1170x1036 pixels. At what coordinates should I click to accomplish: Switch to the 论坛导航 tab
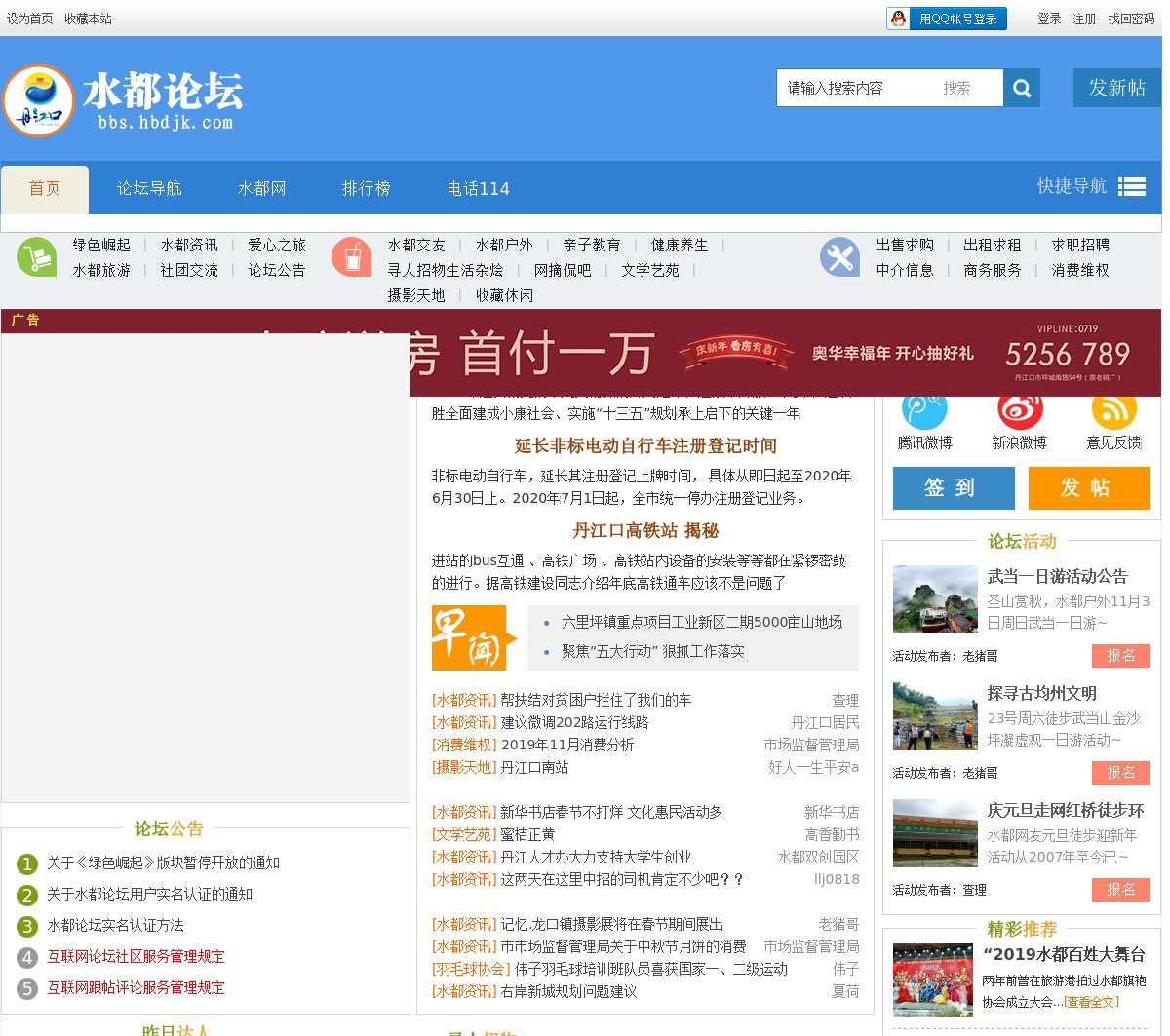(x=149, y=189)
